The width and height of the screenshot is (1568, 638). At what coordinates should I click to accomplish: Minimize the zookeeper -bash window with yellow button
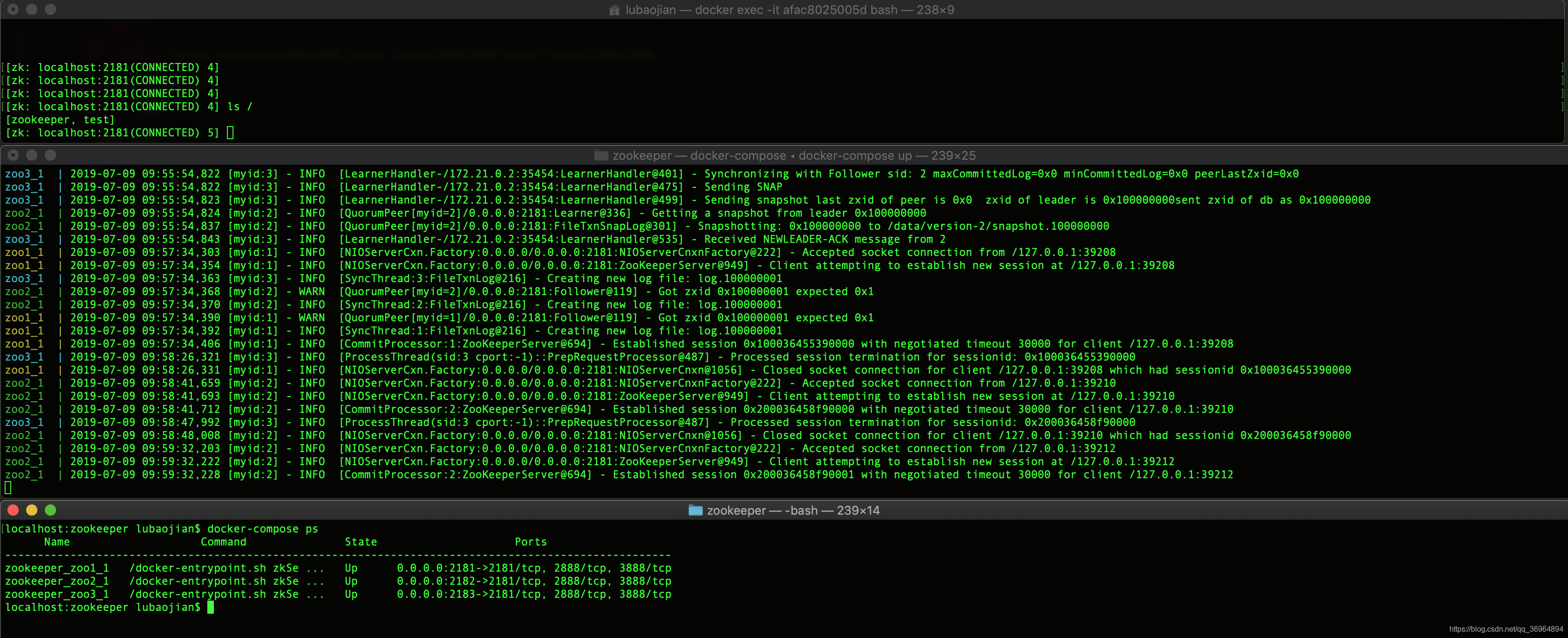(32, 510)
